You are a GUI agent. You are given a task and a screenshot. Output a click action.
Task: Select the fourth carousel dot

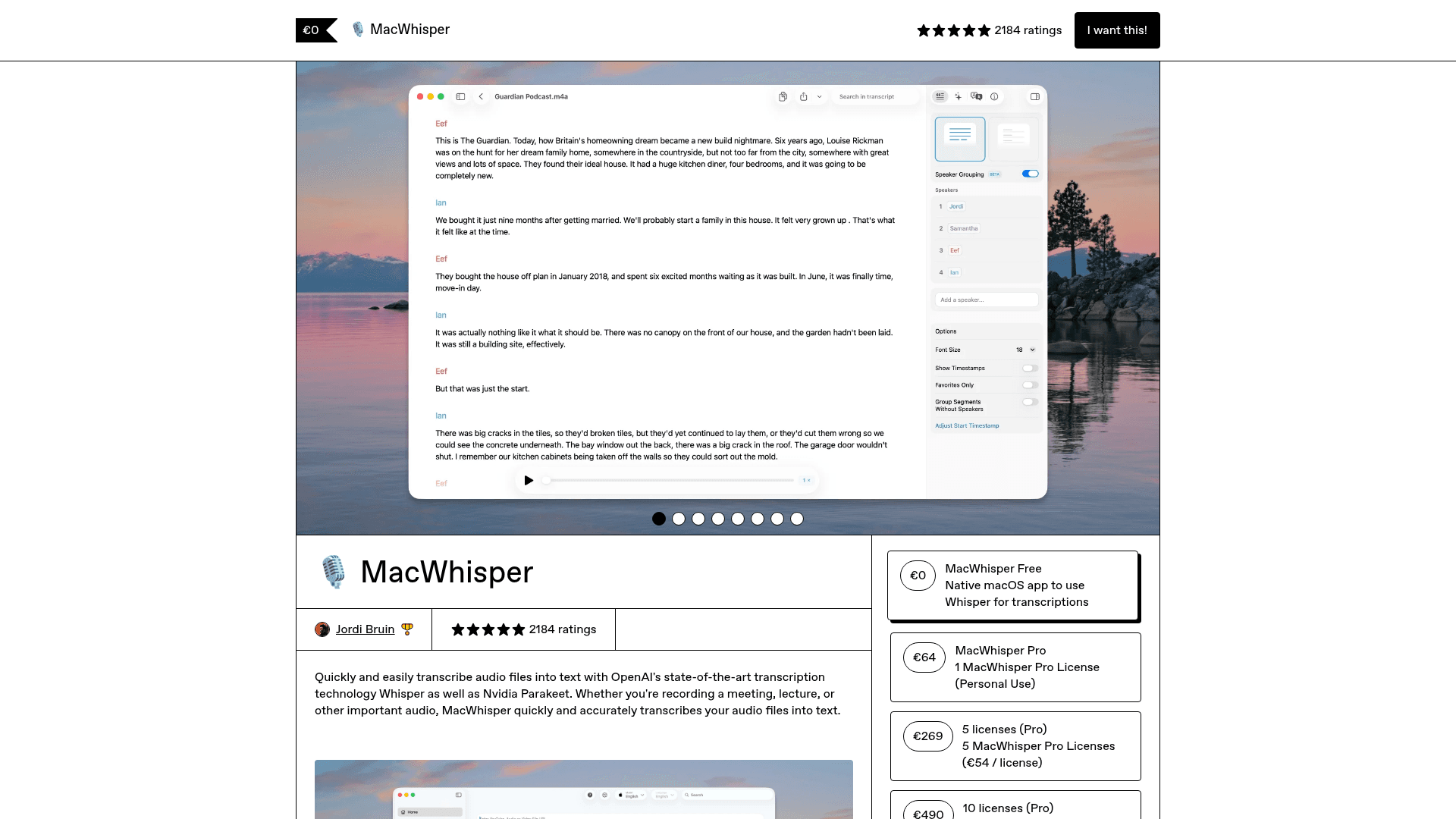coord(718,519)
